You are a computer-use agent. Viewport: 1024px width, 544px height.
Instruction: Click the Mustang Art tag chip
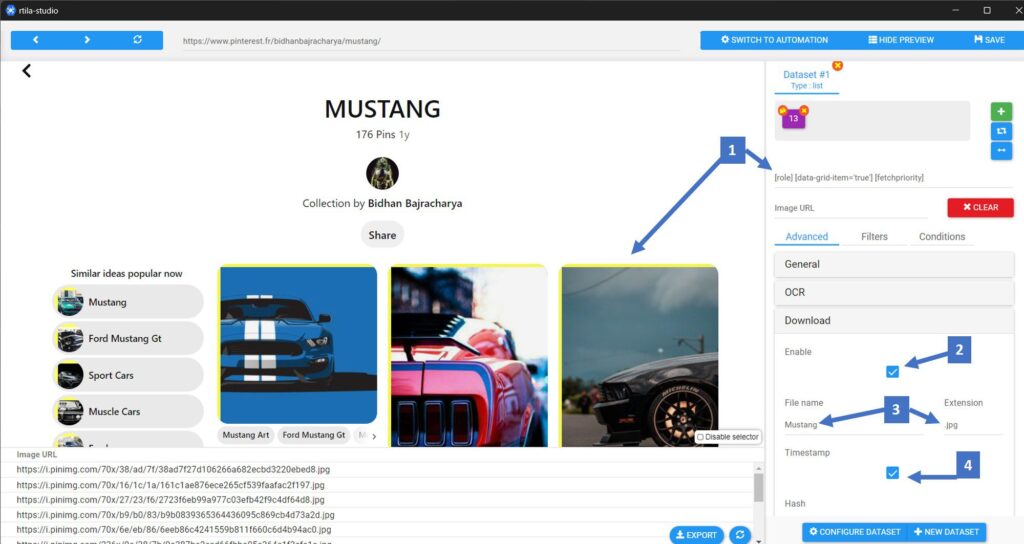246,435
